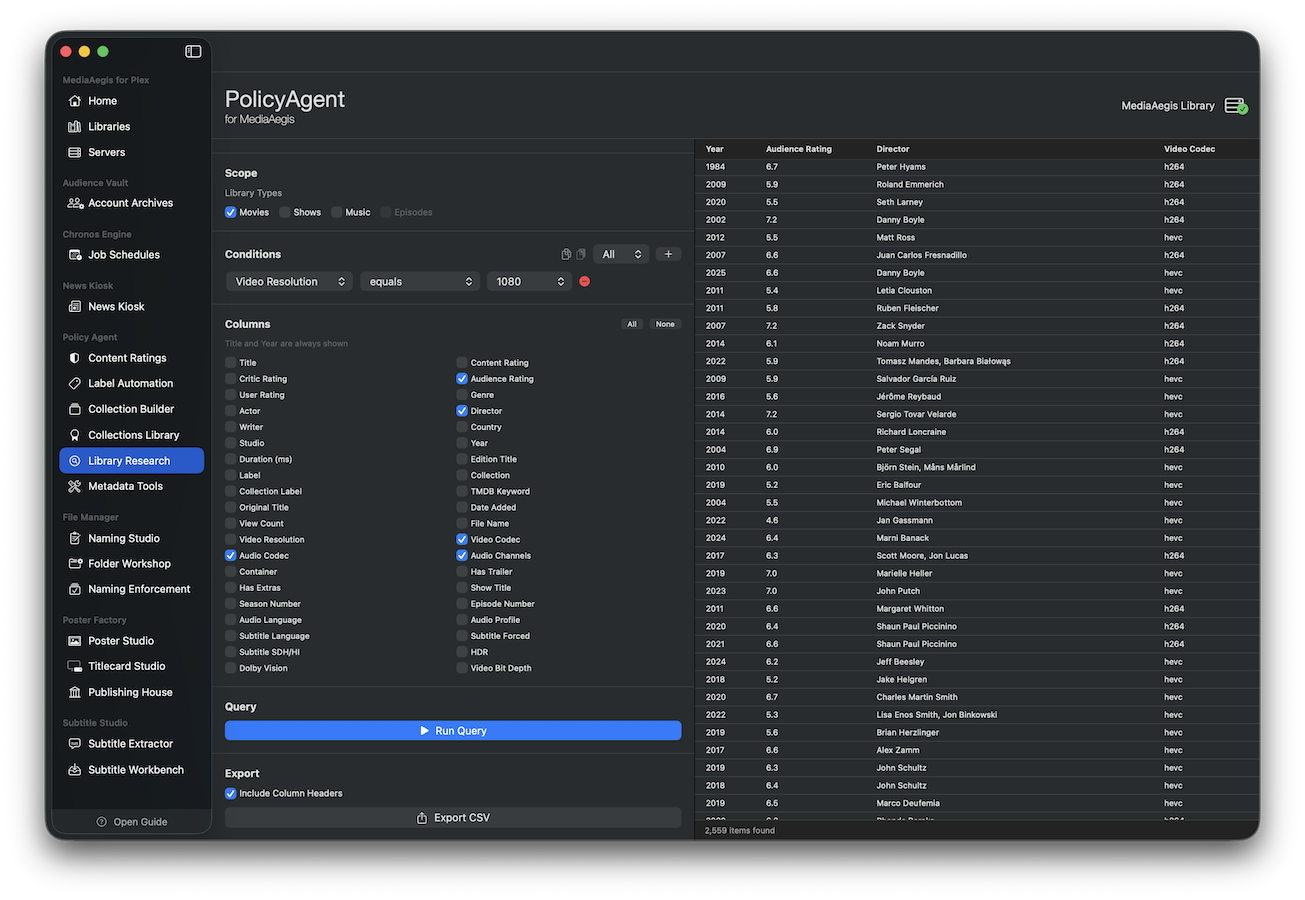Click the Run Query button

(x=453, y=731)
